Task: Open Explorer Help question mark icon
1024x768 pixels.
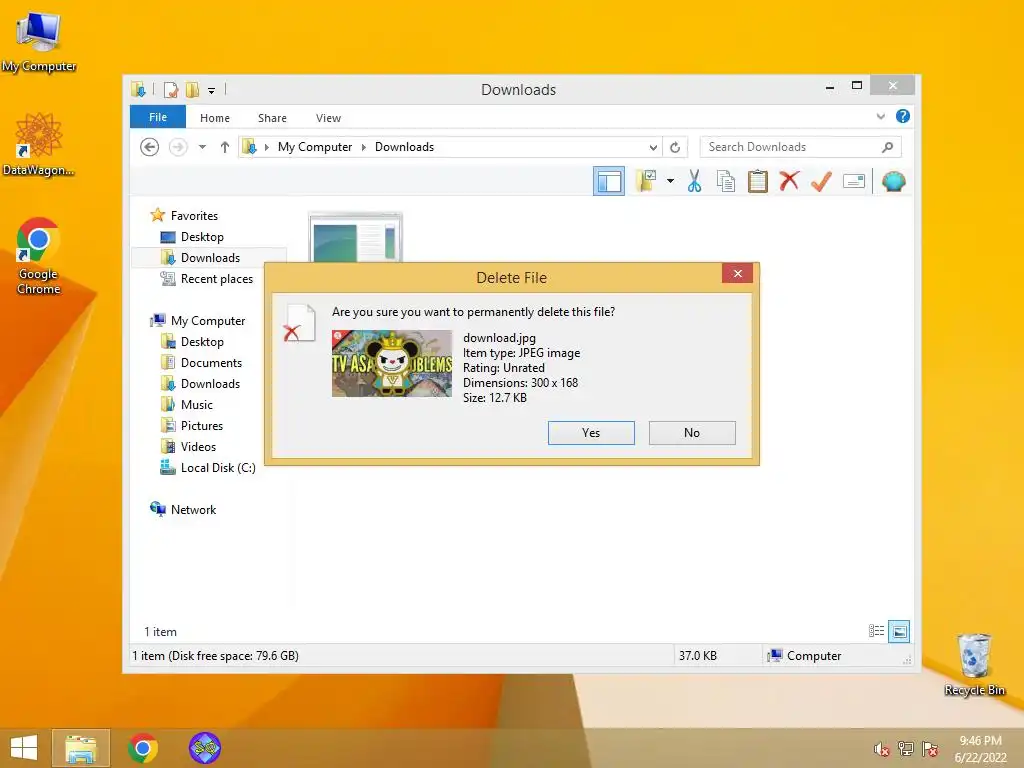Action: coord(903,116)
